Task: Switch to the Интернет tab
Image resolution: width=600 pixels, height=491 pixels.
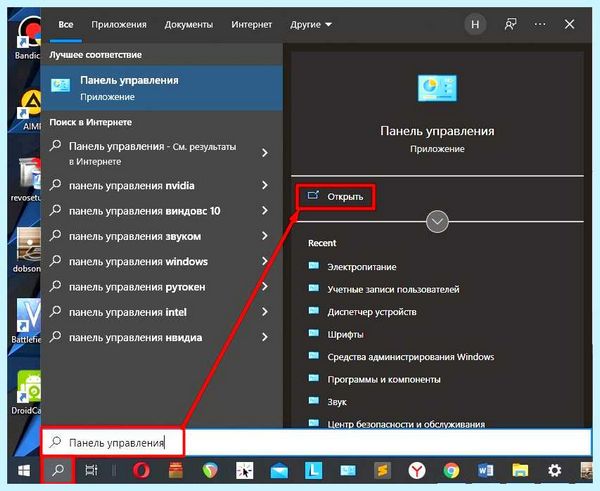Action: [251, 24]
